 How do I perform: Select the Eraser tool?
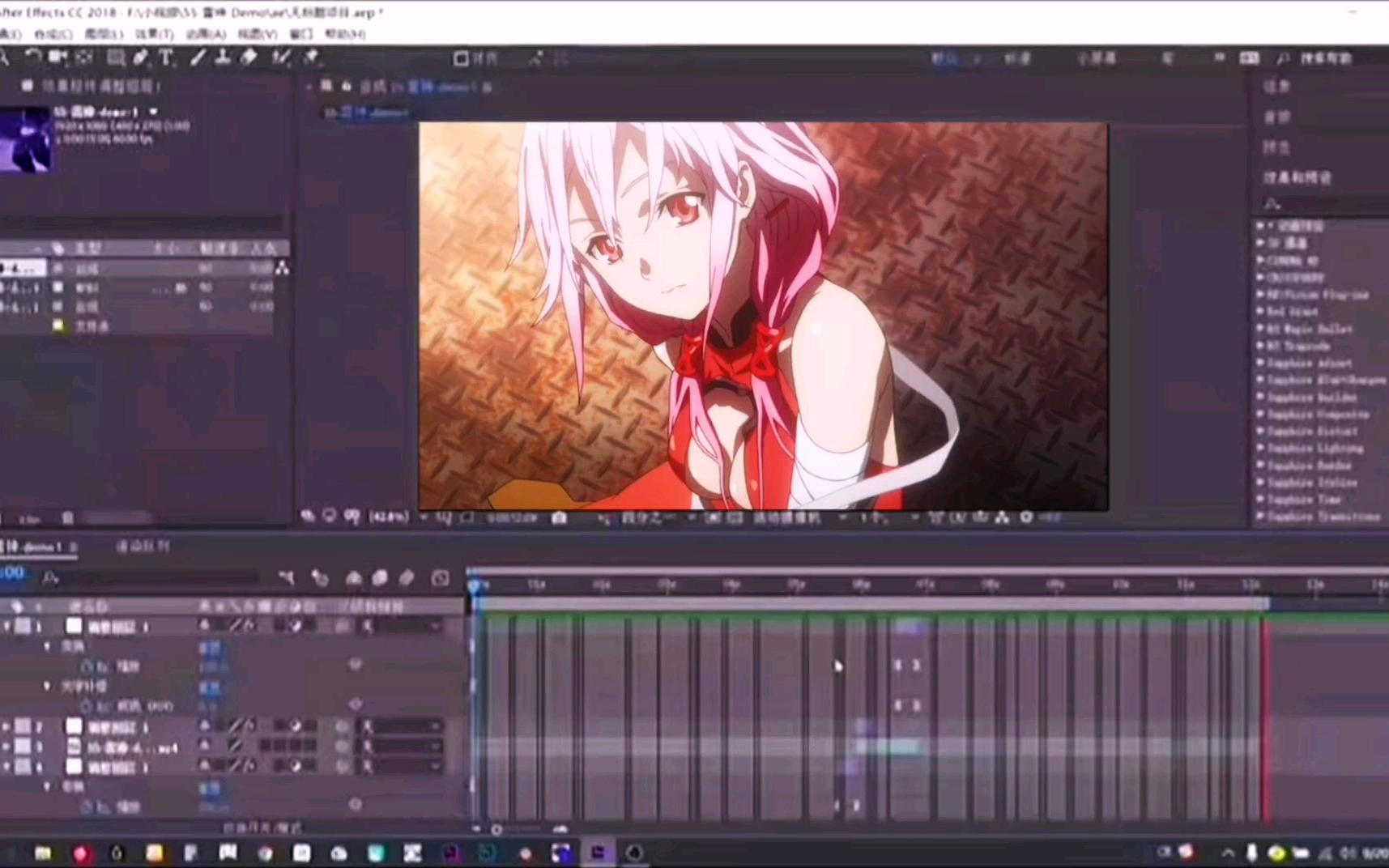coord(249,57)
